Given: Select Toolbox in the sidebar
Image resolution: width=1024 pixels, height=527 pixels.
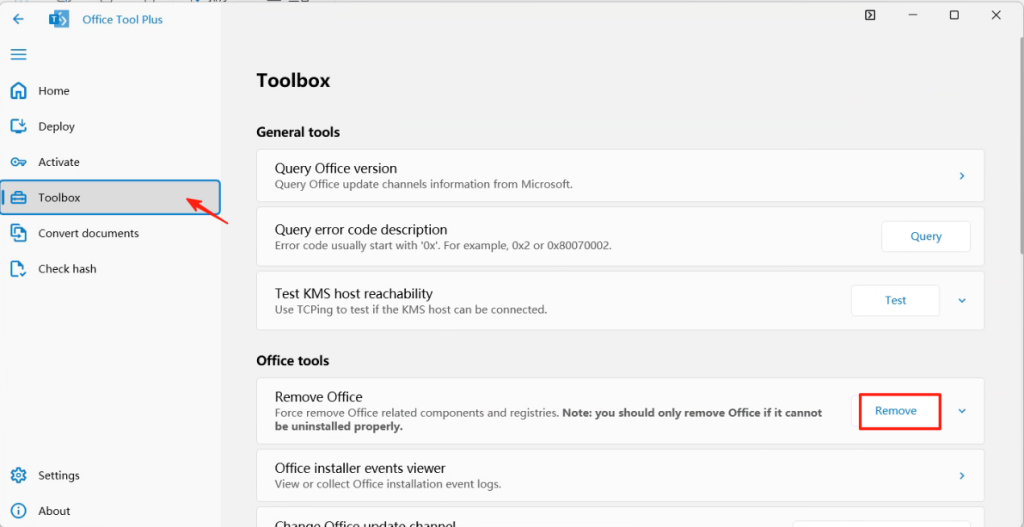Looking at the screenshot, I should 59,198.
